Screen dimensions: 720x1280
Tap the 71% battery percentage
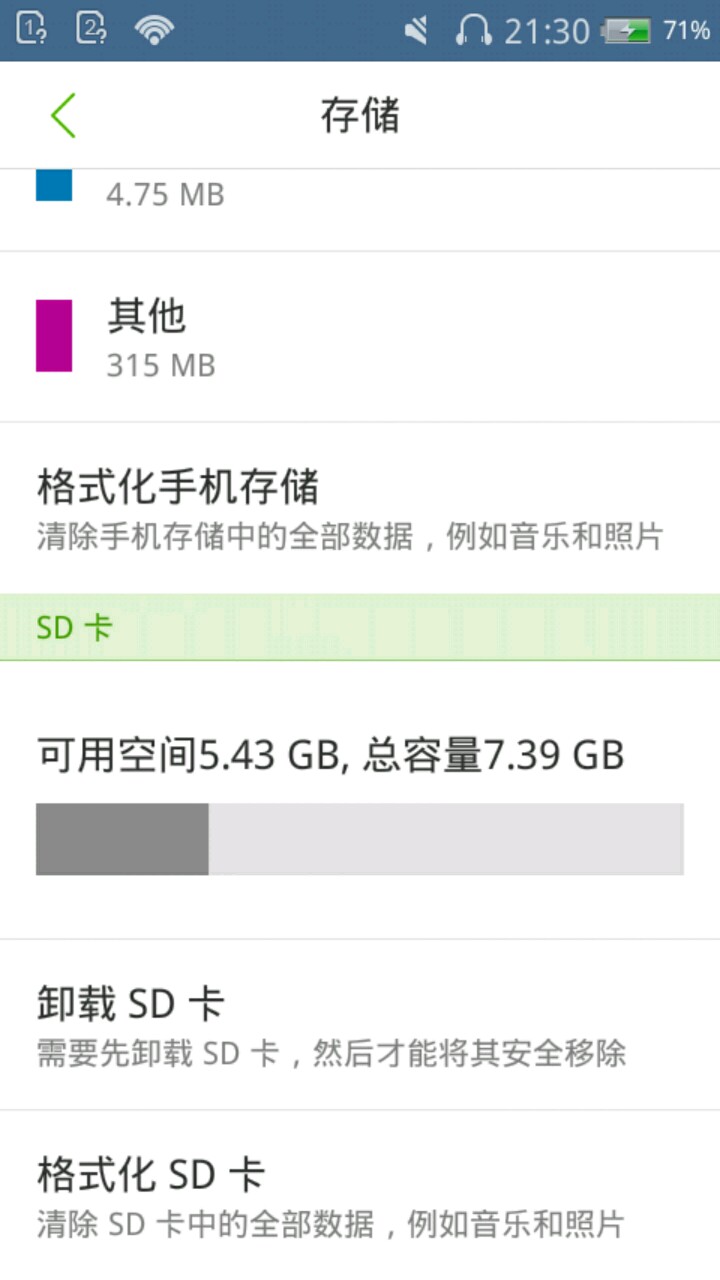pyautogui.click(x=686, y=31)
